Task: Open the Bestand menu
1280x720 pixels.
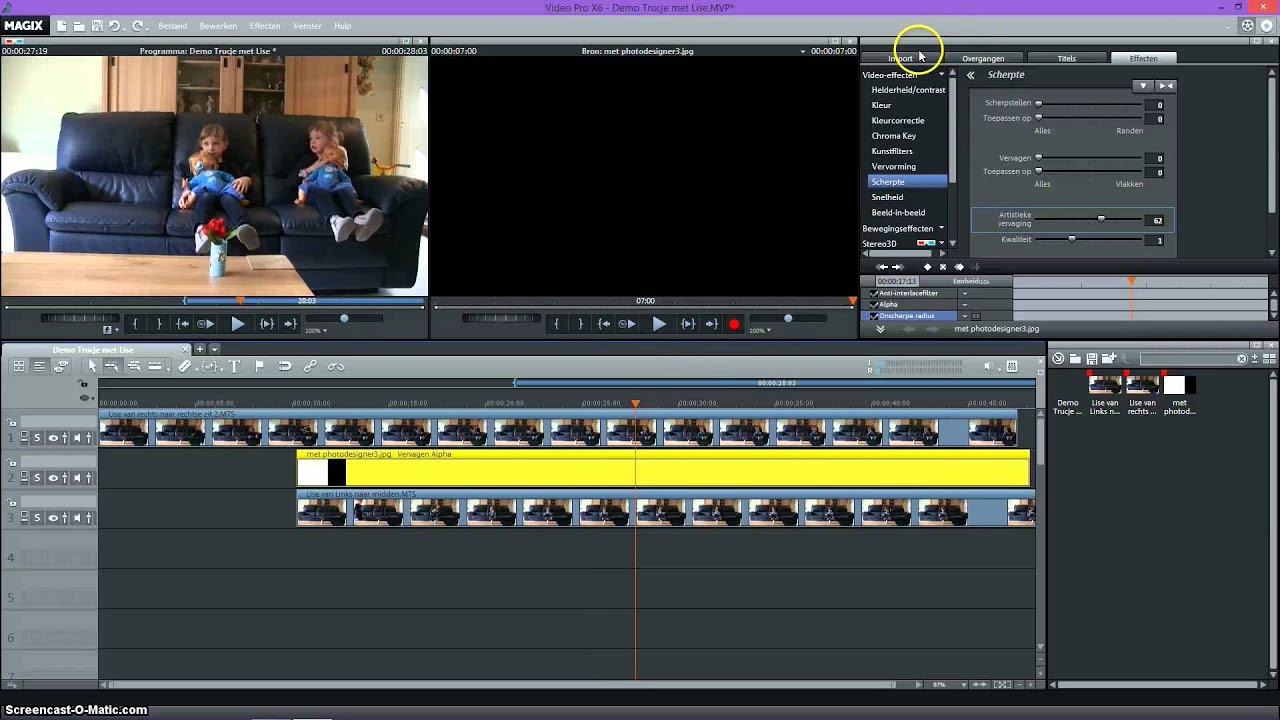Action: [173, 26]
